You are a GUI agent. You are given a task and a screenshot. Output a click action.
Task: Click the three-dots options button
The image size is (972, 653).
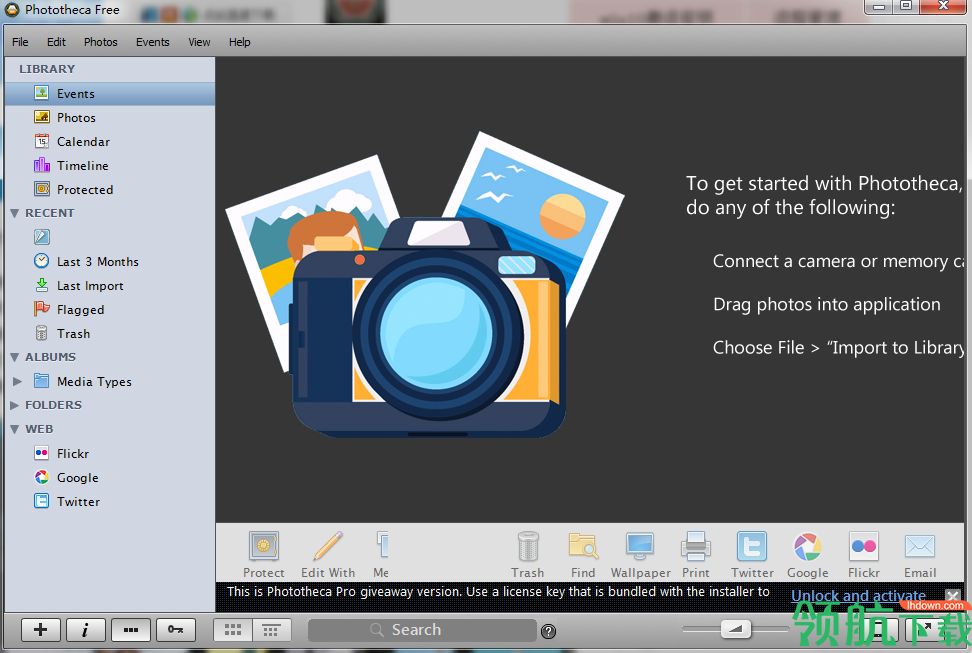(131, 630)
